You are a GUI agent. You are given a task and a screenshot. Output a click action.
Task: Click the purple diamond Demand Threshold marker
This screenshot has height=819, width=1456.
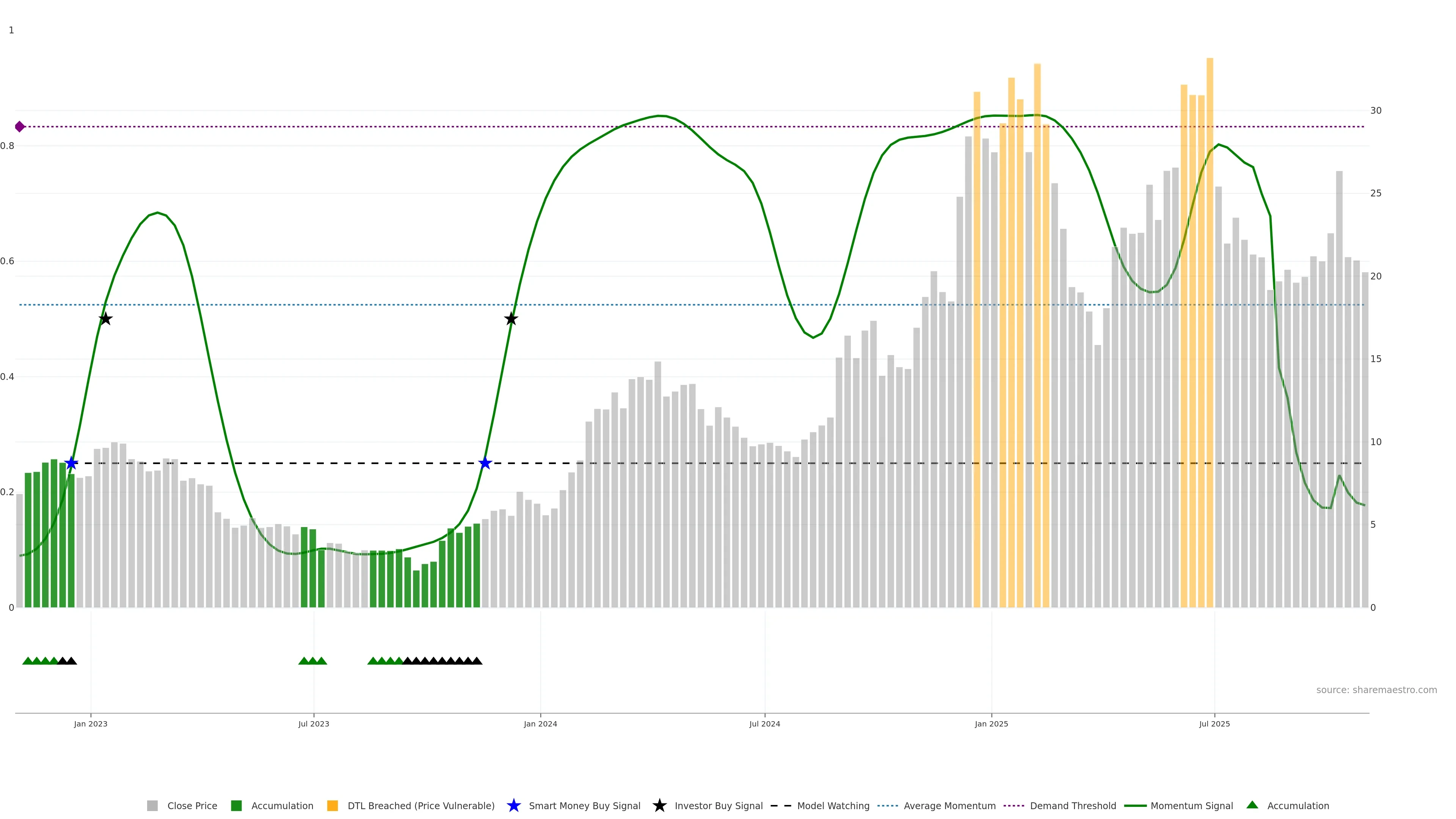(x=20, y=127)
